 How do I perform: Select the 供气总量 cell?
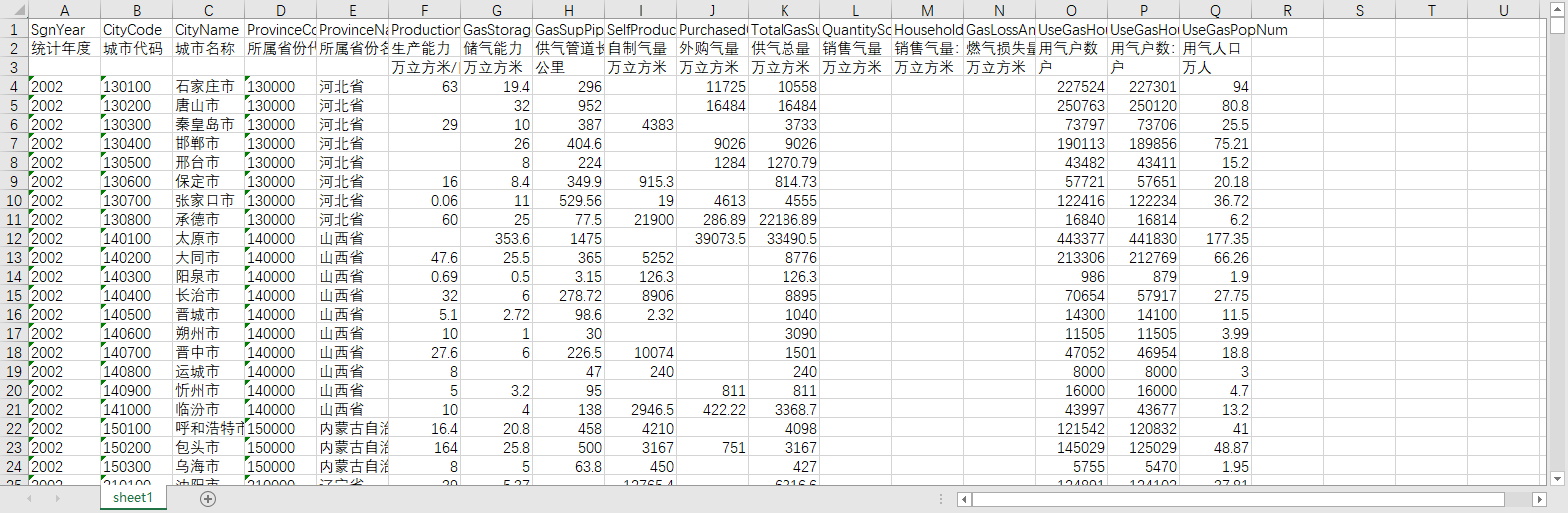tap(784, 49)
